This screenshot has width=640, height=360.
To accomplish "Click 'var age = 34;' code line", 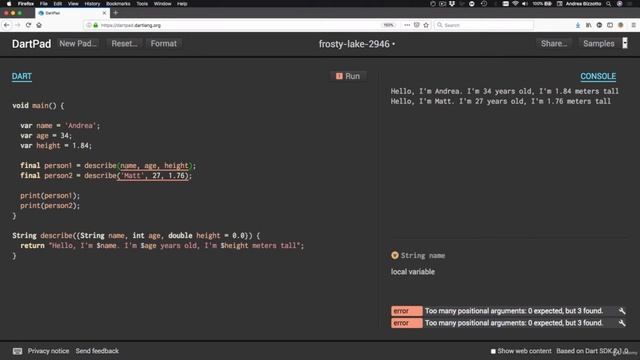I will (x=46, y=136).
